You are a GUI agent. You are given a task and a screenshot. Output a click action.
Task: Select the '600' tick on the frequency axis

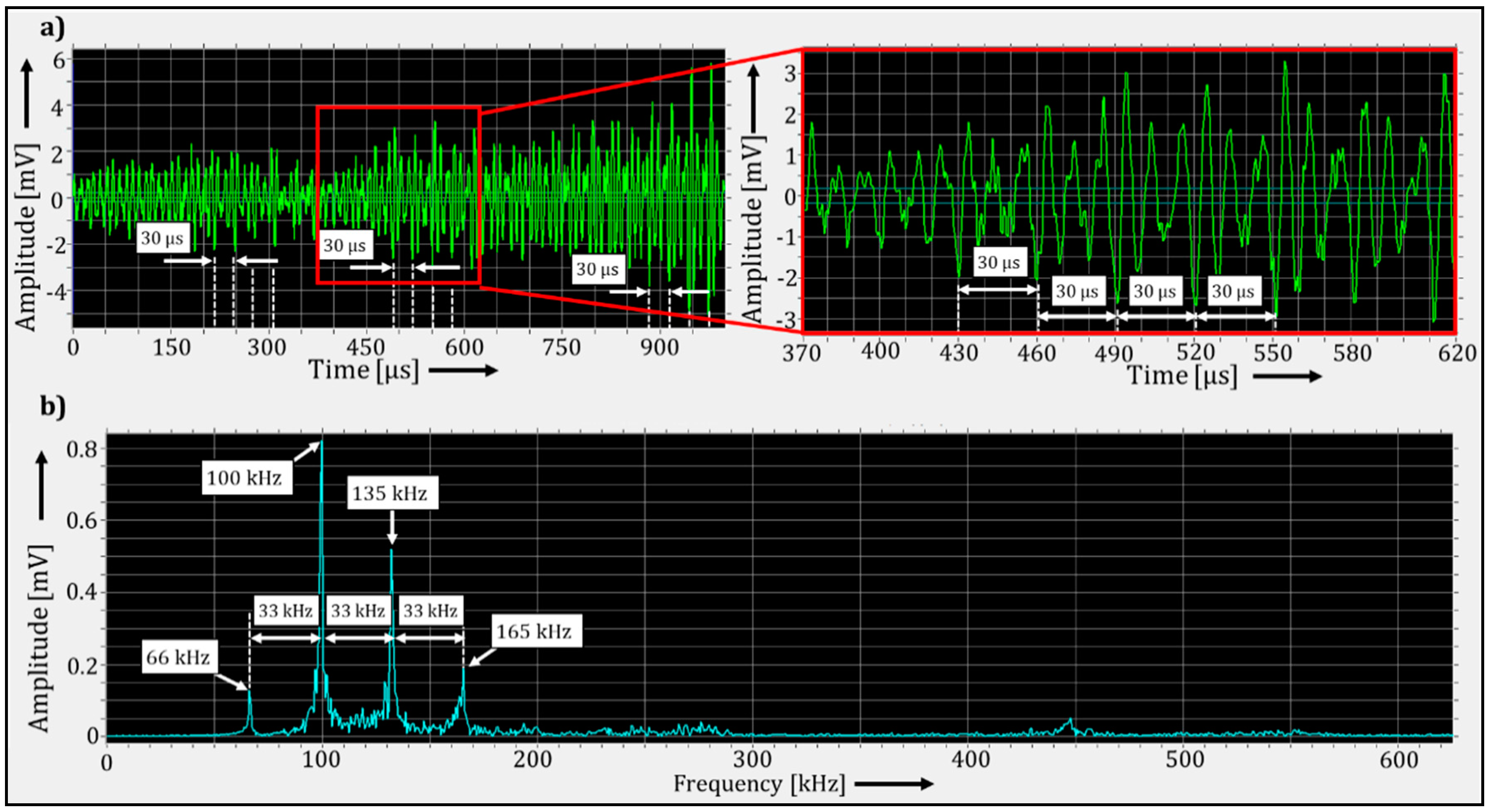coord(1399,759)
